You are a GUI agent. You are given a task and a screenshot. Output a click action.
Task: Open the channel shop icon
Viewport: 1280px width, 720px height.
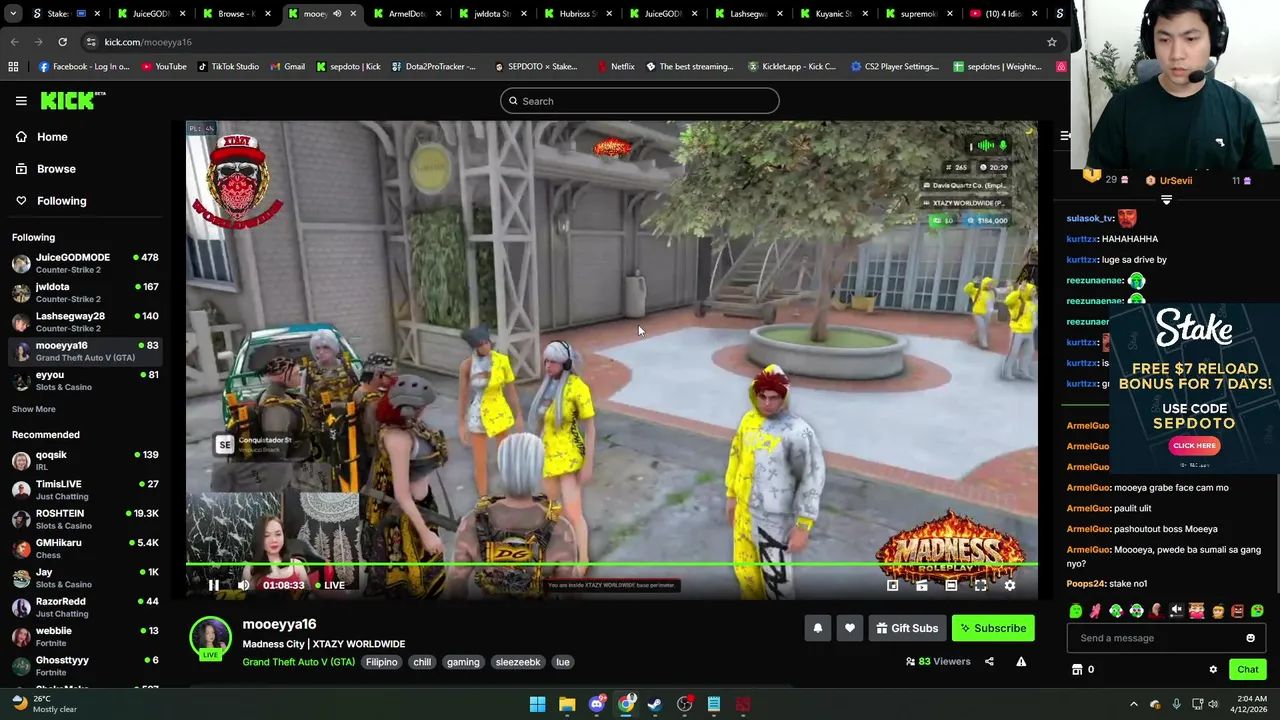[x=1077, y=669]
